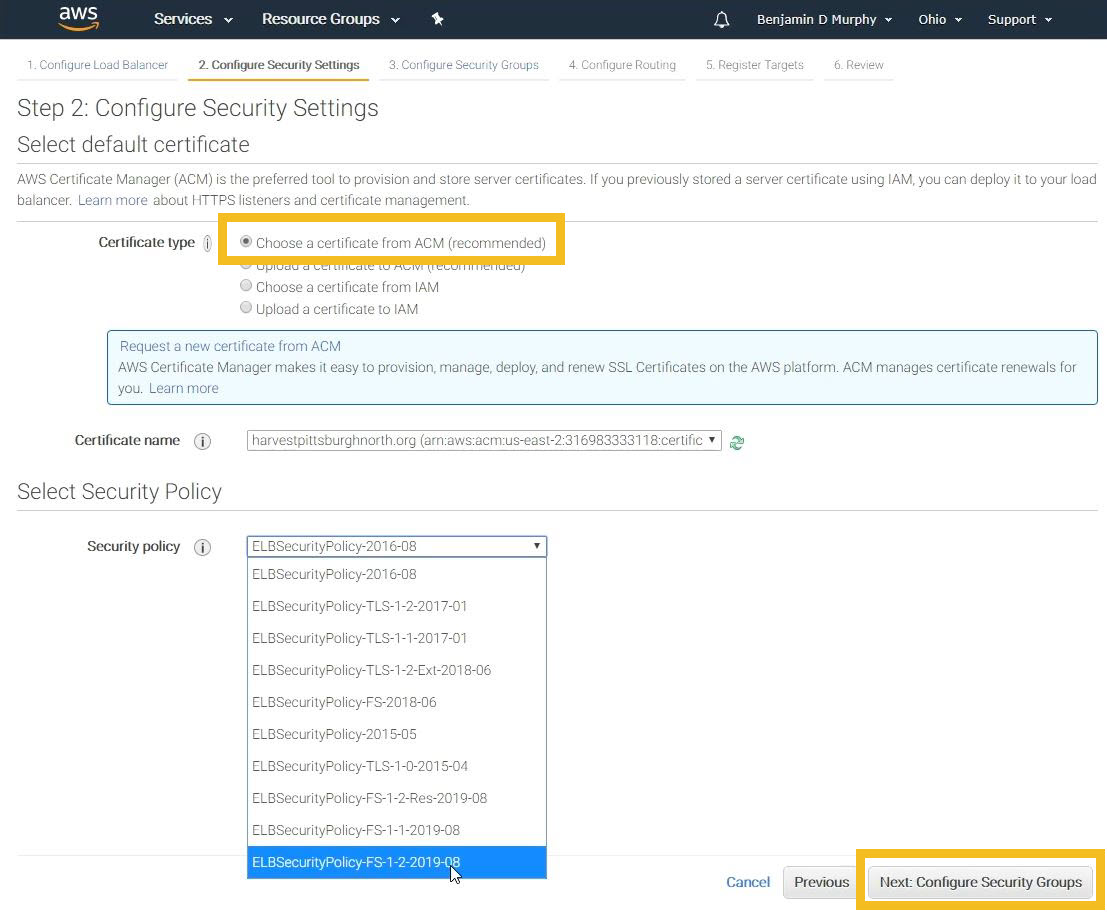Viewport: 1107px width, 914px height.
Task: Open the notifications bell icon
Action: click(x=722, y=20)
